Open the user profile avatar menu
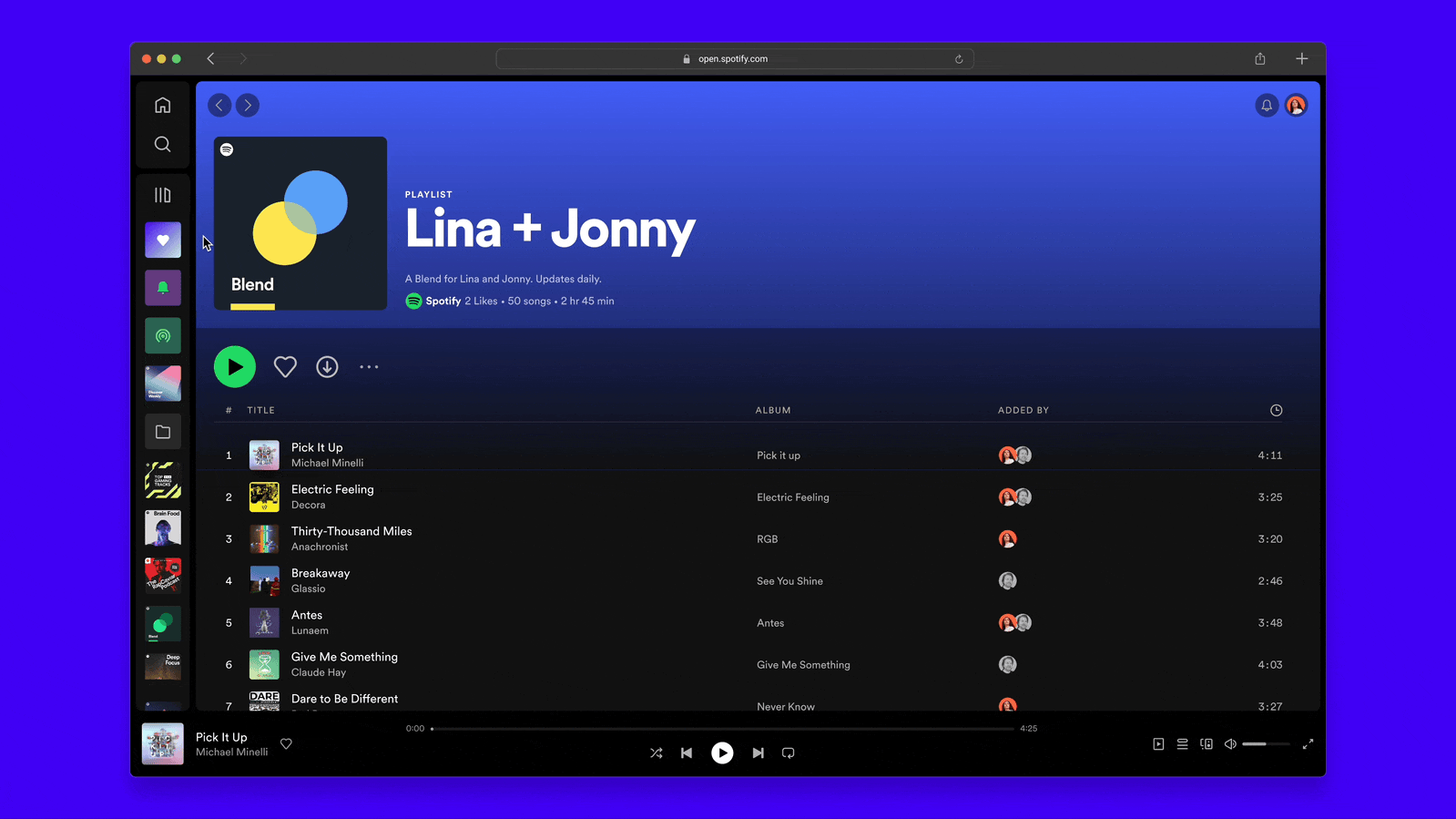 (1296, 106)
